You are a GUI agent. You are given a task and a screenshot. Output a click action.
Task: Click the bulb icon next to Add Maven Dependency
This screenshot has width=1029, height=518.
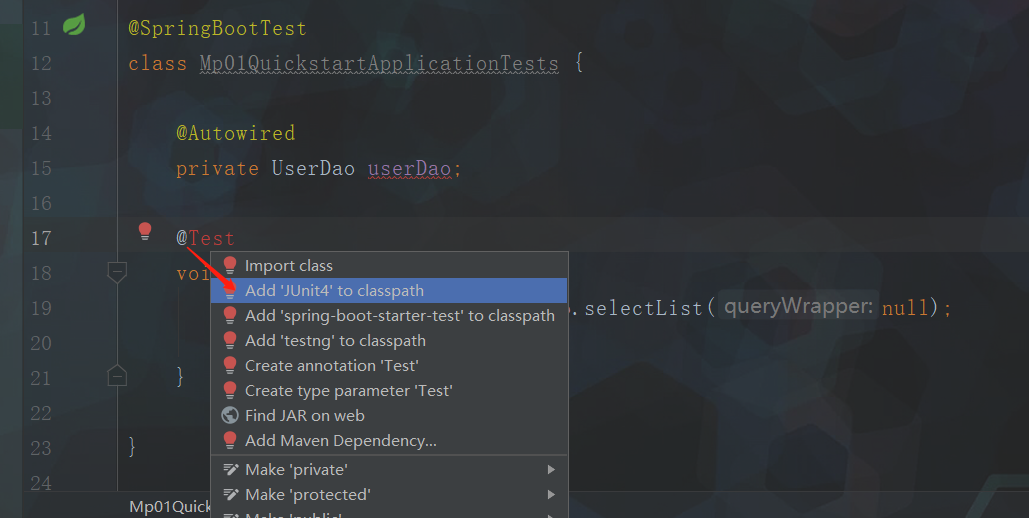230,441
